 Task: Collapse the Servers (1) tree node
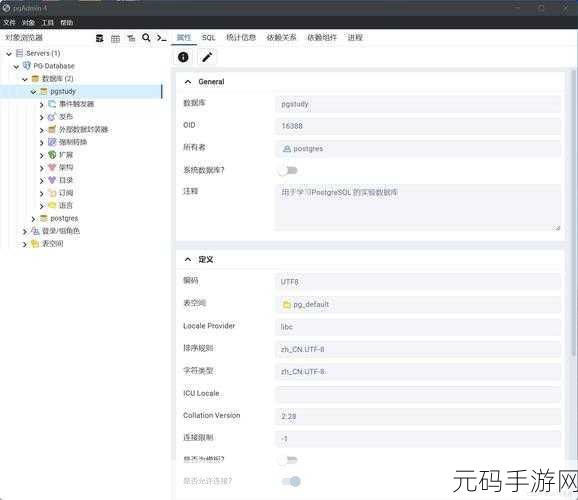(x=9, y=54)
